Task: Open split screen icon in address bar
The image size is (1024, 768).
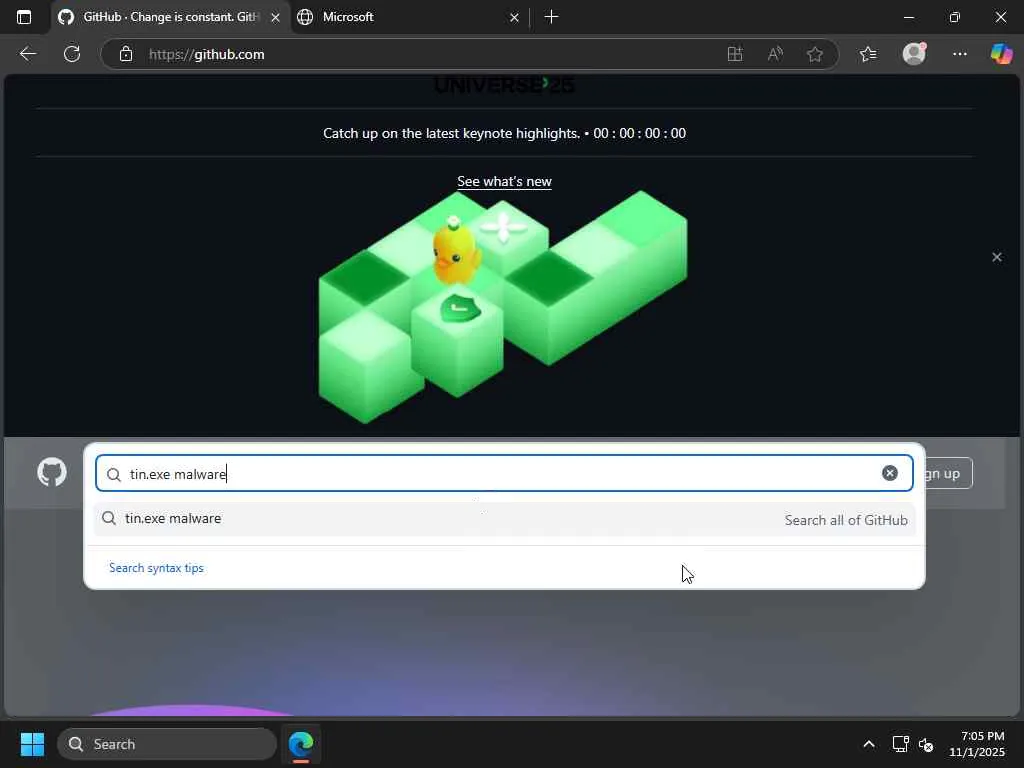Action: pyautogui.click(x=735, y=54)
